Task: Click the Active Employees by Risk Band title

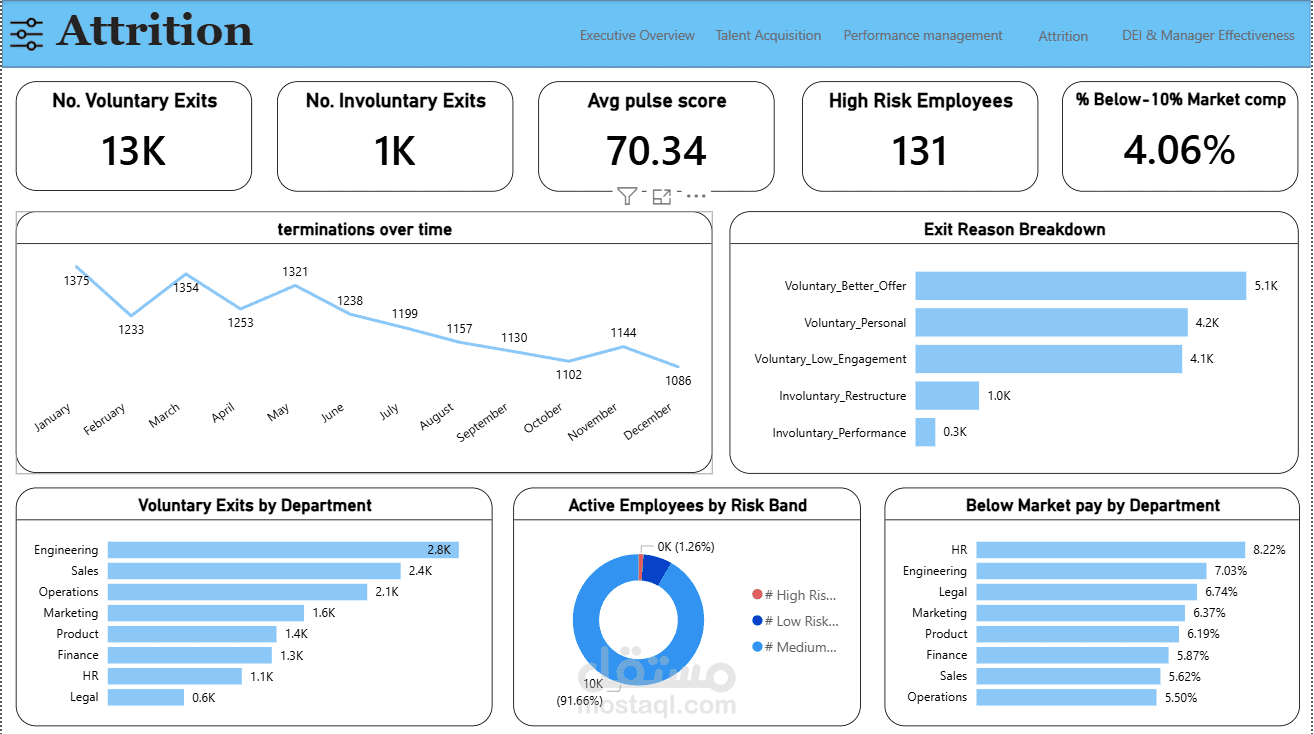Action: point(687,505)
